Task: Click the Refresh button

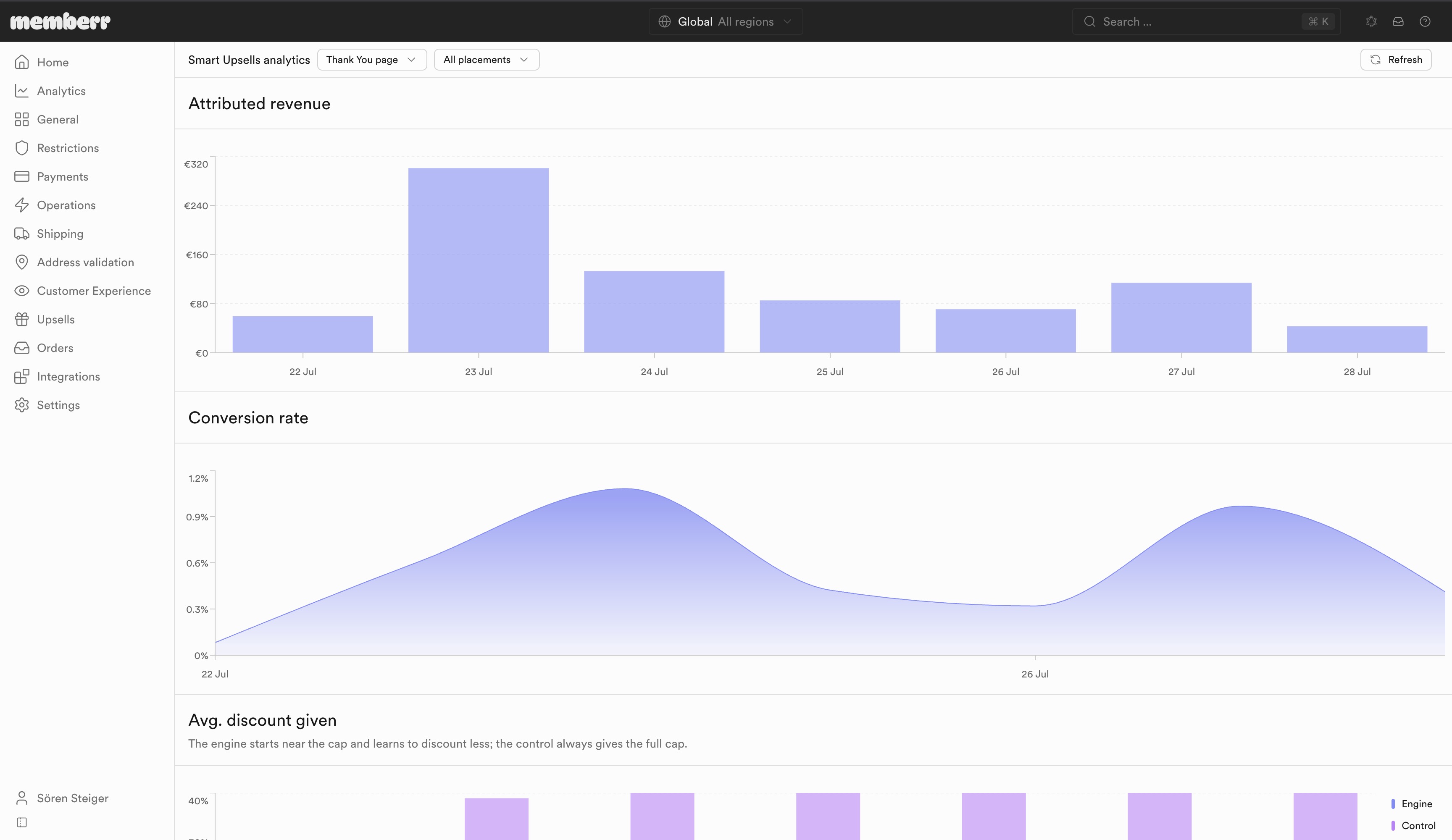Action: (1396, 60)
